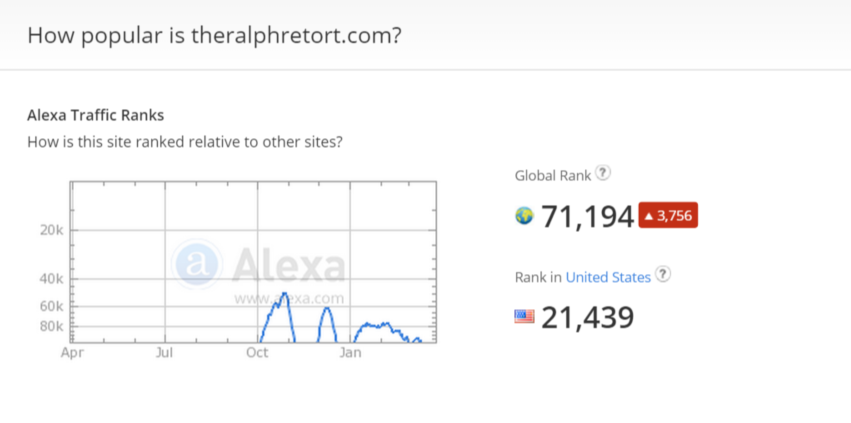
Task: Click the Alexa Traffic Ranks heading
Action: 96,115
